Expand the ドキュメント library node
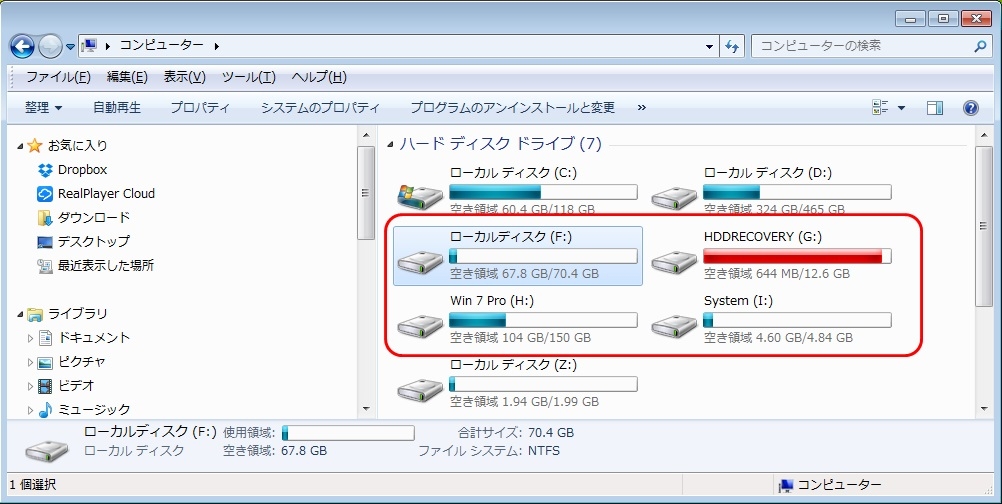 point(30,338)
